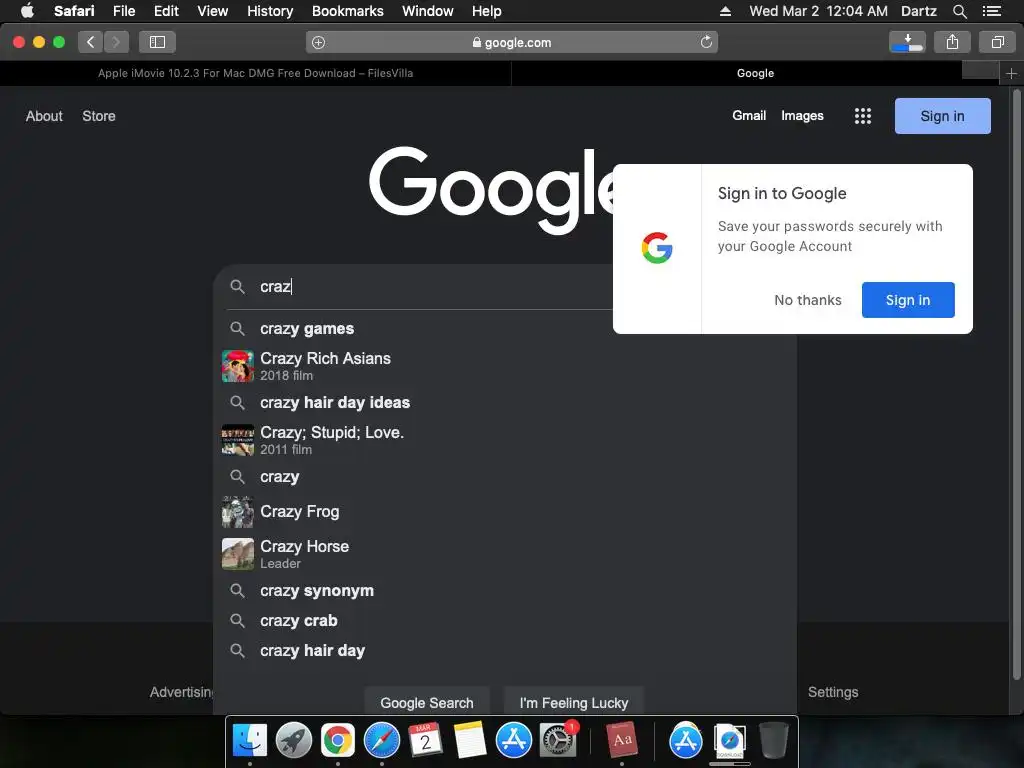Screen dimensions: 1024x768
Task: Open the Window menu
Action: point(428,11)
